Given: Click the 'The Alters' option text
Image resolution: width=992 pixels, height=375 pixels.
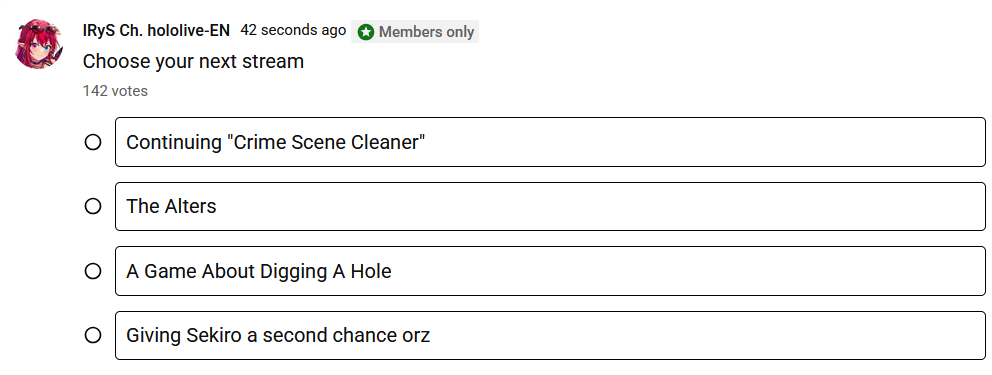Looking at the screenshot, I should [x=171, y=206].
